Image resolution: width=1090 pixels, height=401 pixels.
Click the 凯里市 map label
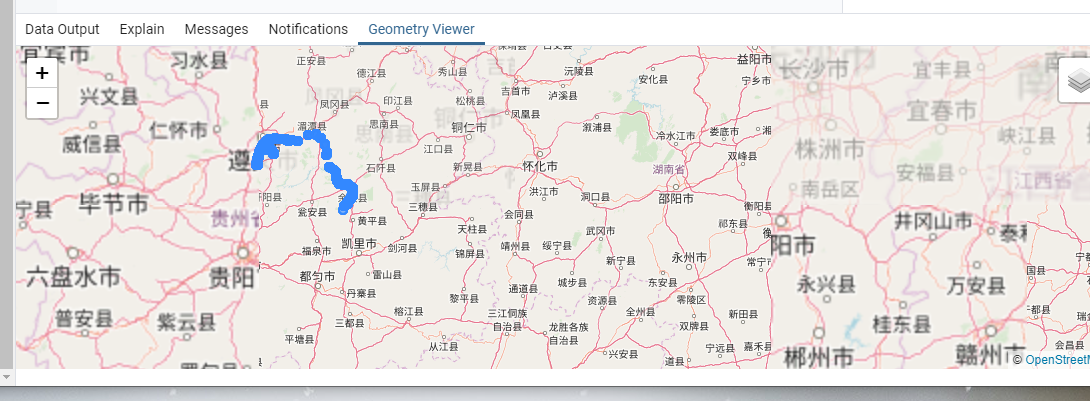click(359, 243)
